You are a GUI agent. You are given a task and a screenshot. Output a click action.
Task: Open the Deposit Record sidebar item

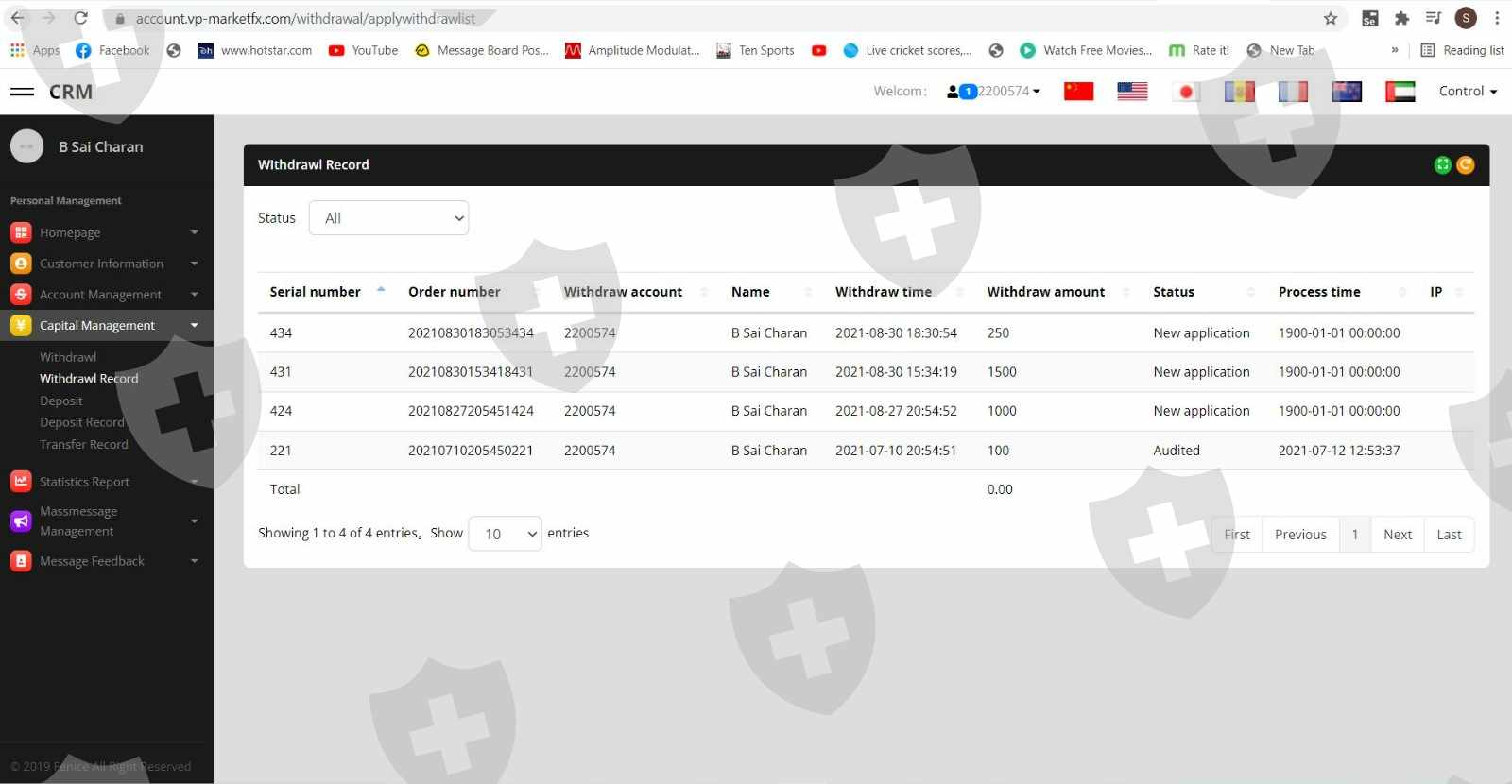point(81,422)
